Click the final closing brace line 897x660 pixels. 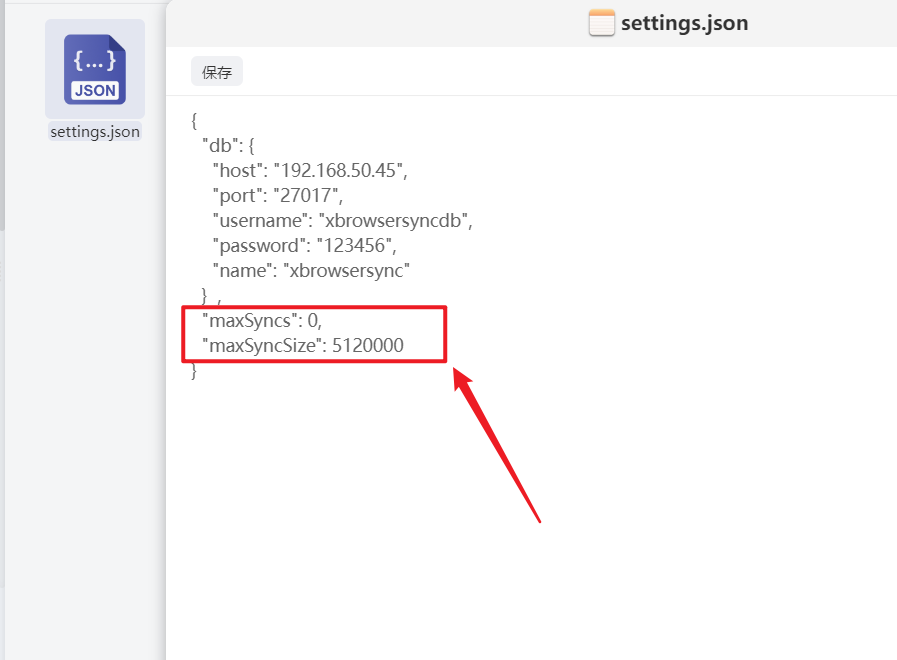194,371
